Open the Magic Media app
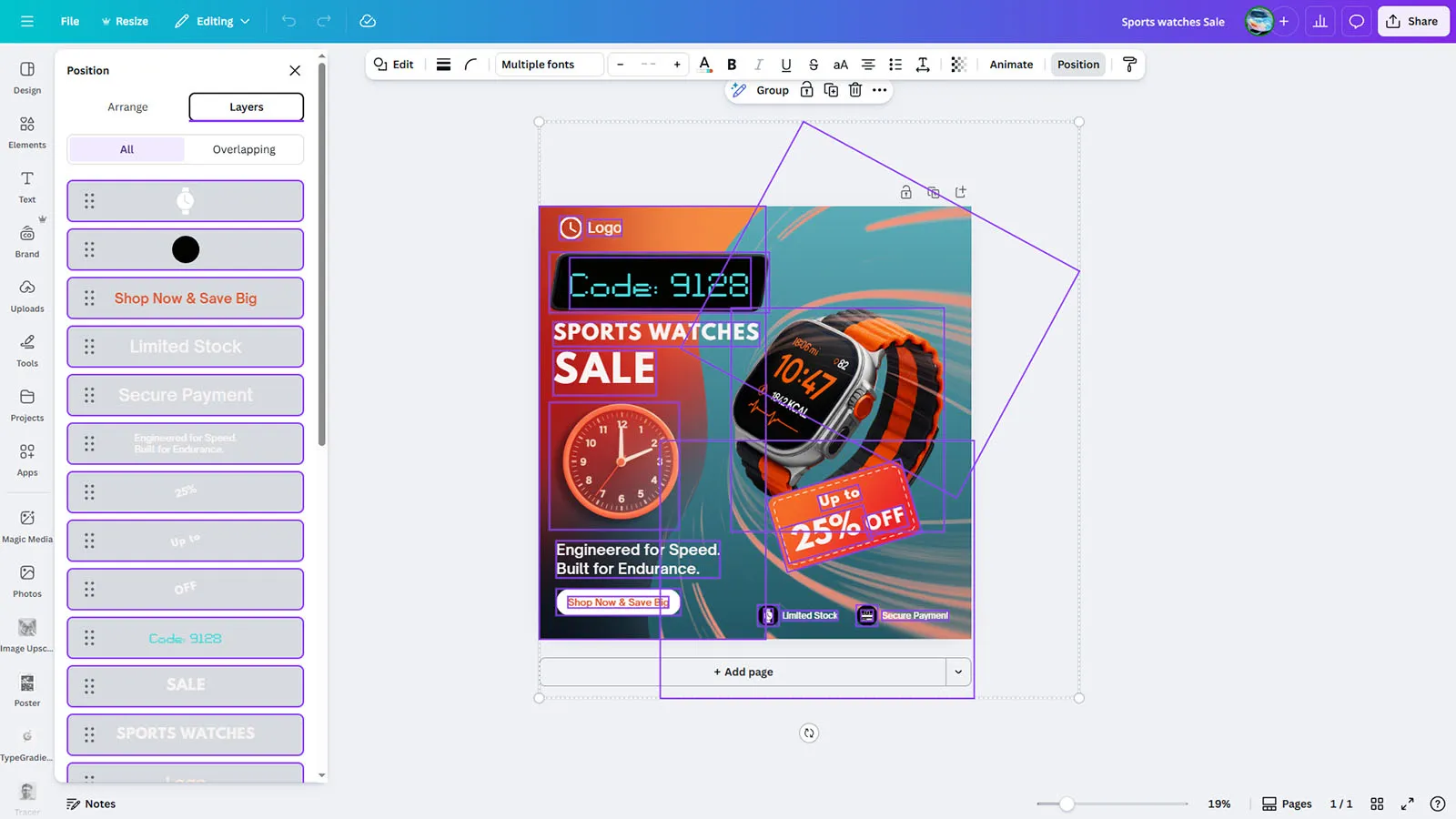Viewport: 1456px width, 819px height. tap(27, 526)
